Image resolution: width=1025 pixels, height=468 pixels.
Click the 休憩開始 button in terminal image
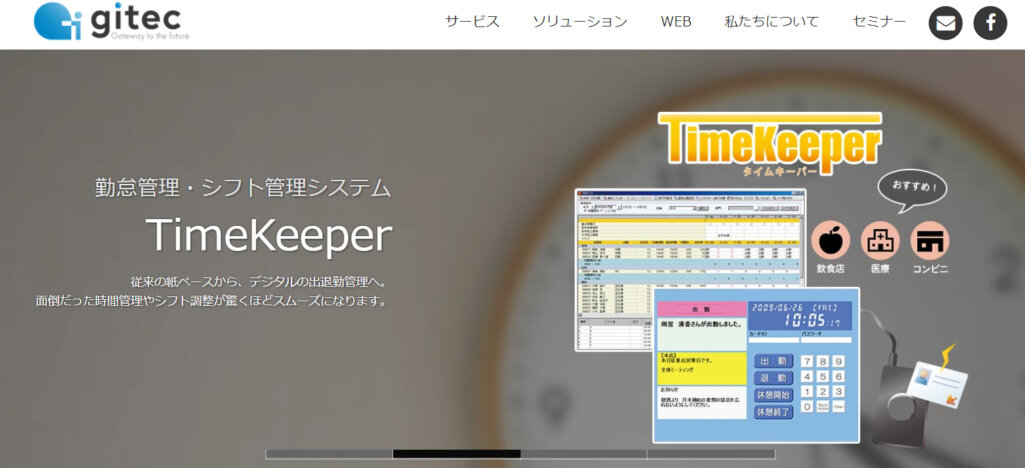click(774, 395)
